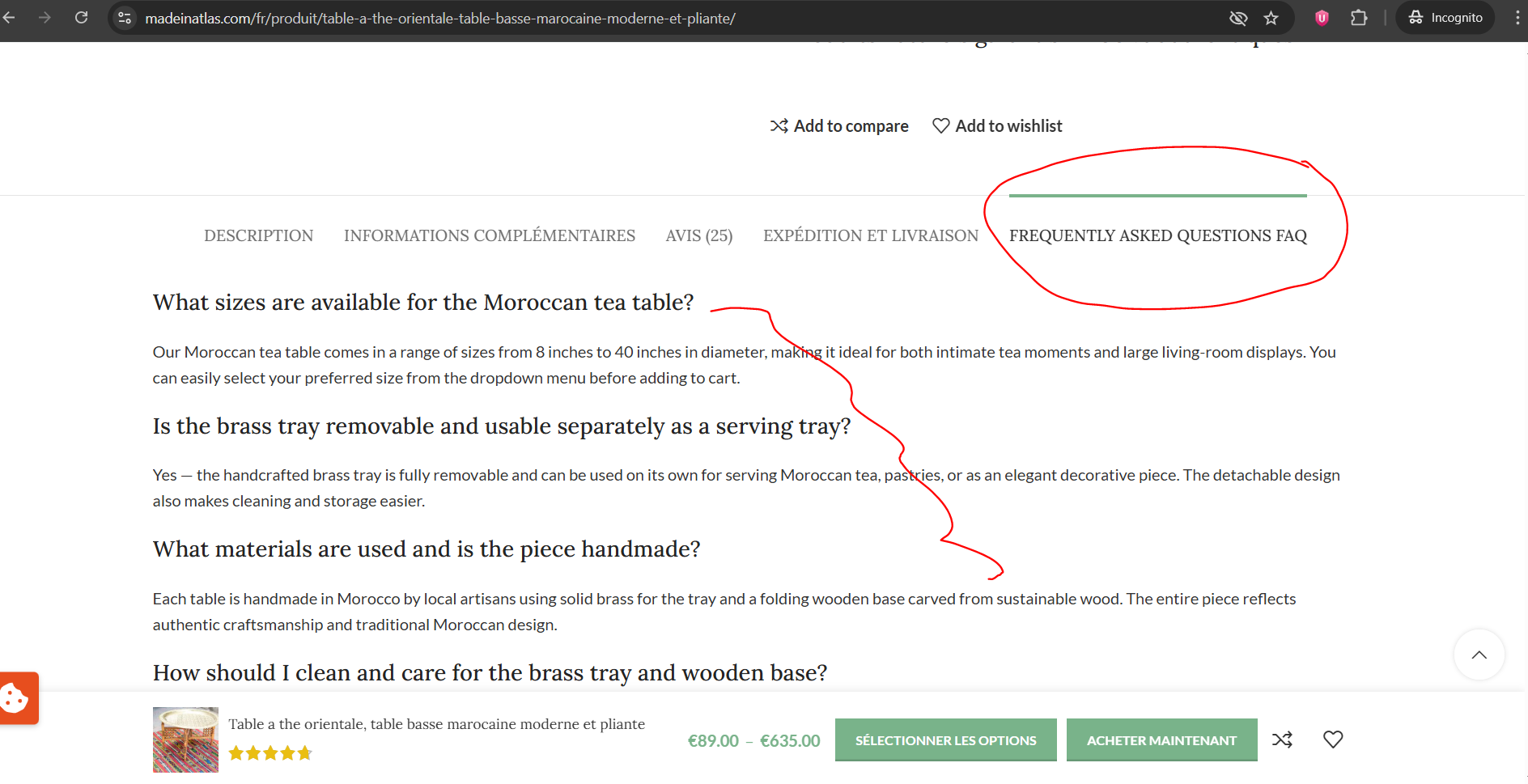Click the site information icon in address bar
The width and height of the screenshot is (1528, 784).
125,18
